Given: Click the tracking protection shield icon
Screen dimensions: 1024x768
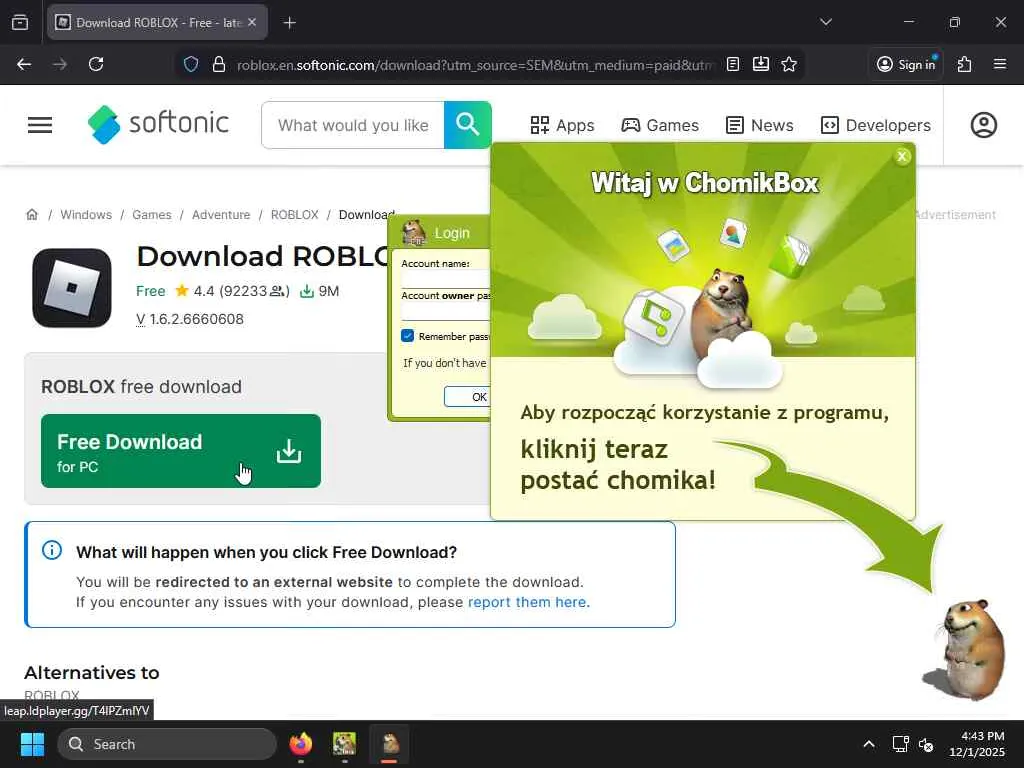Looking at the screenshot, I should point(191,64).
